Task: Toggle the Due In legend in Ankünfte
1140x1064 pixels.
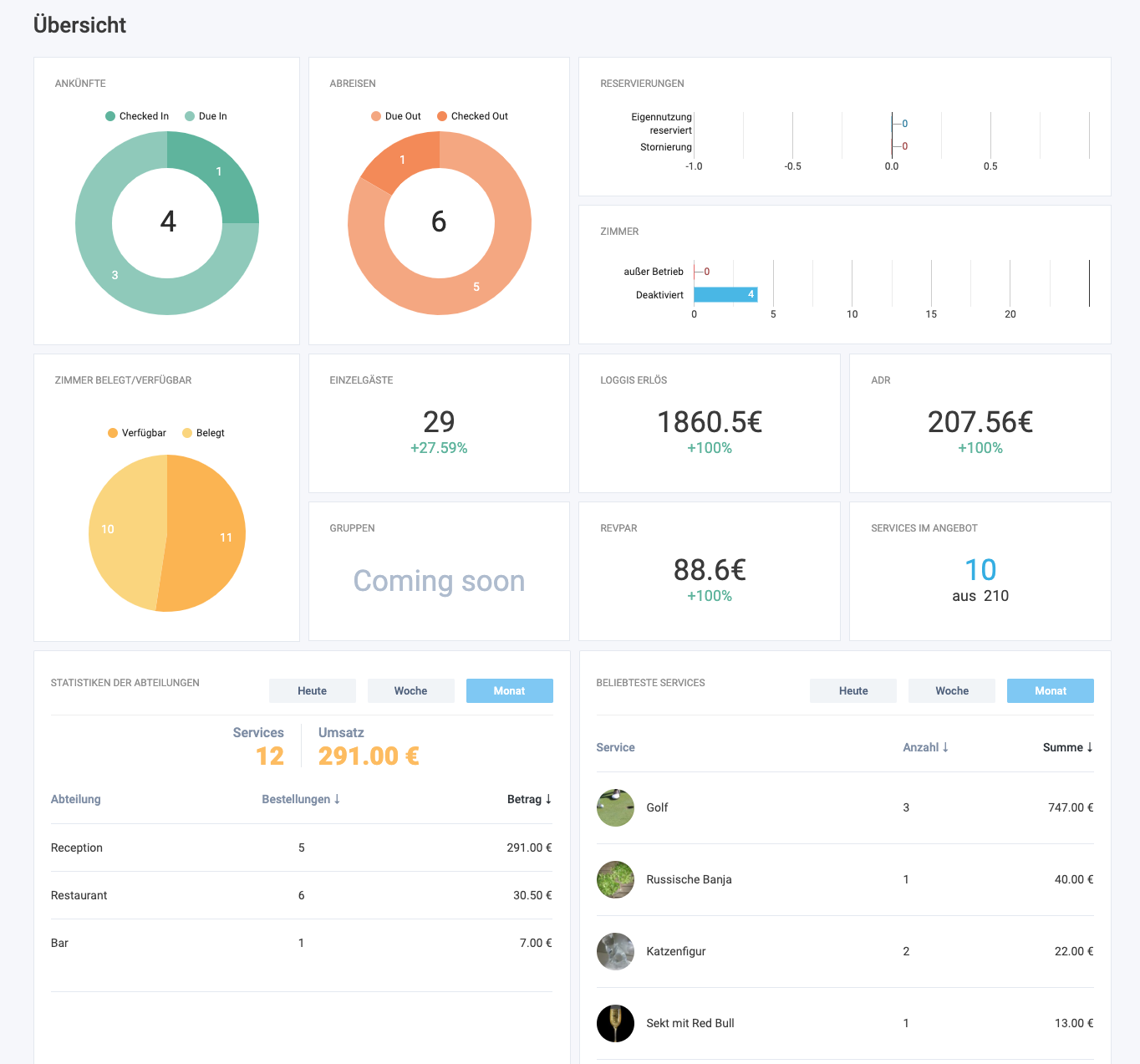Action: 206,116
